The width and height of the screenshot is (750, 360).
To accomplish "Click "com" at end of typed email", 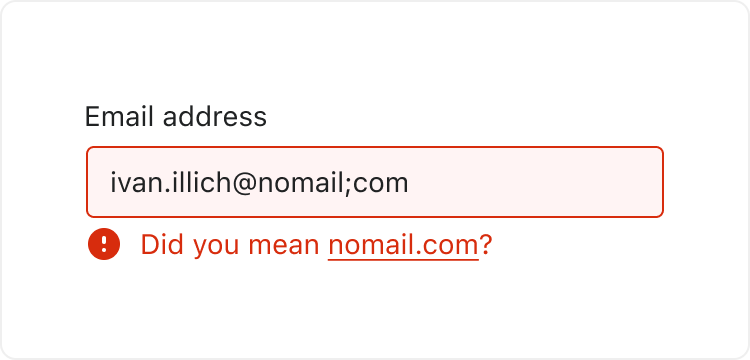I will [380, 185].
